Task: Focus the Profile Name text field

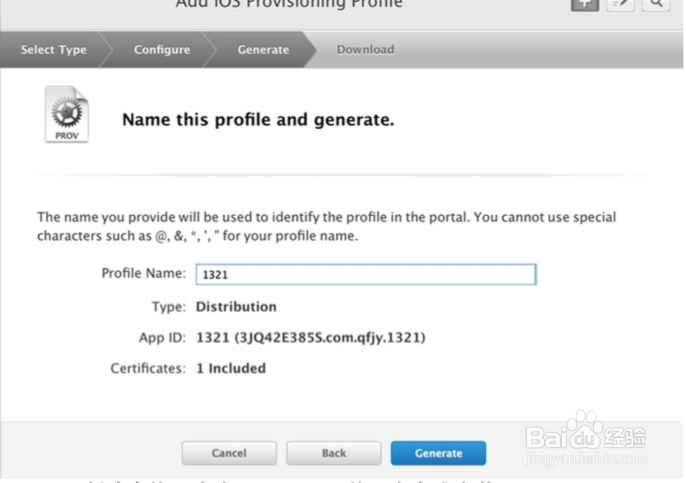Action: coord(365,274)
